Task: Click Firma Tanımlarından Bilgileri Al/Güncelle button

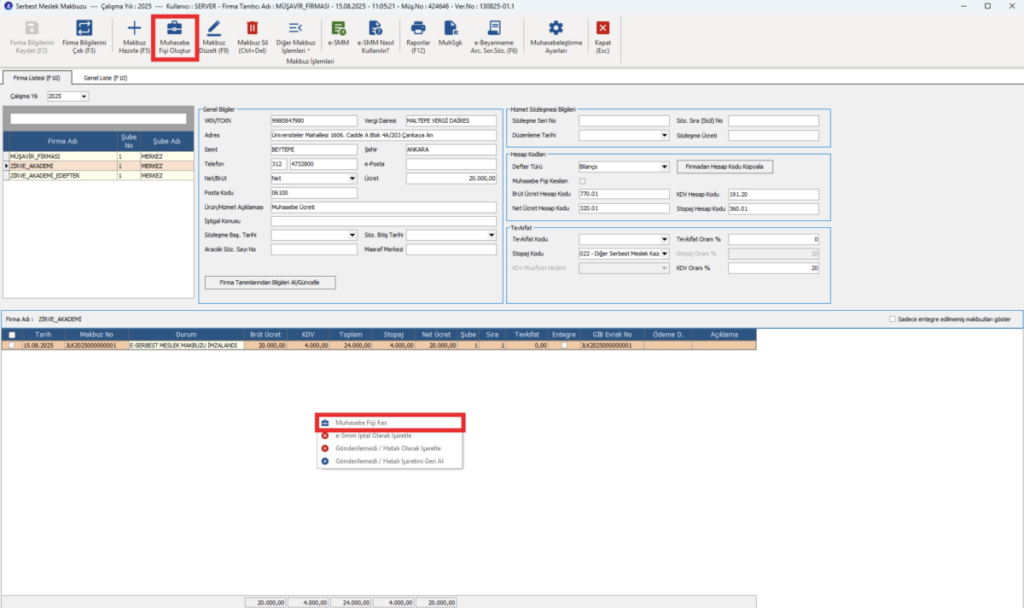Action: 270,283
